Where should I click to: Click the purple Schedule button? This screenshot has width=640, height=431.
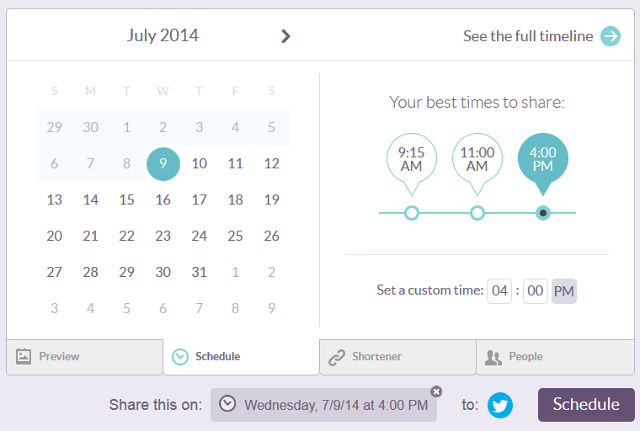click(586, 404)
